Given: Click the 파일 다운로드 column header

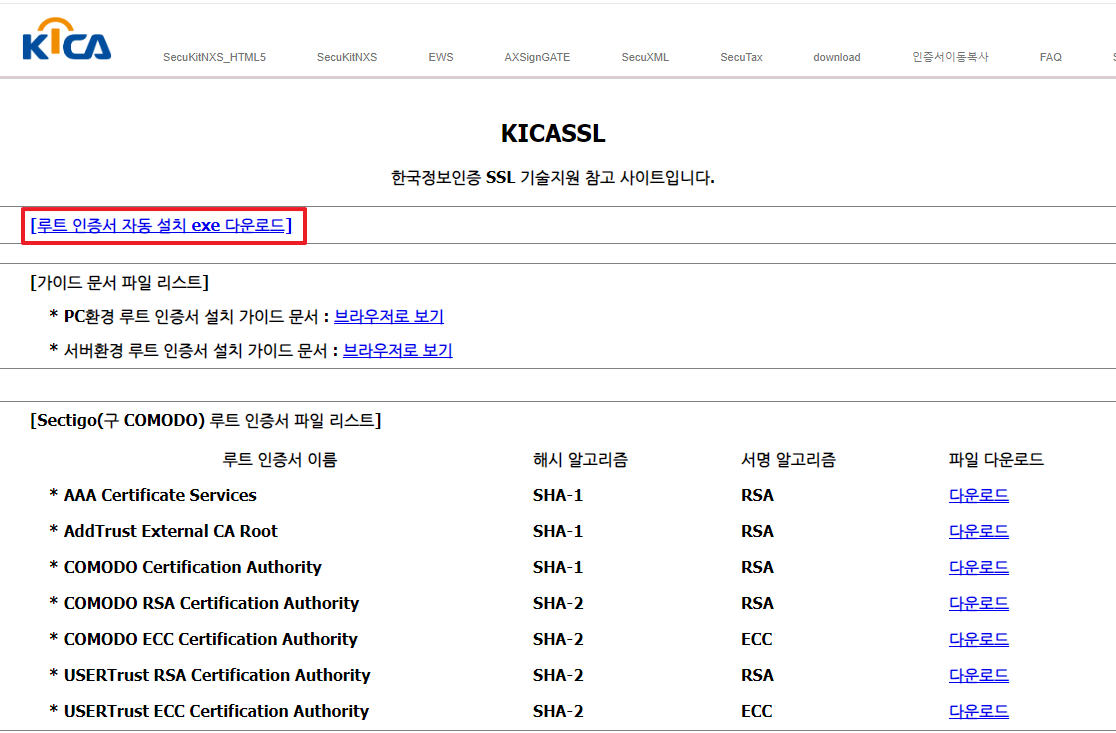Looking at the screenshot, I should coord(996,460).
